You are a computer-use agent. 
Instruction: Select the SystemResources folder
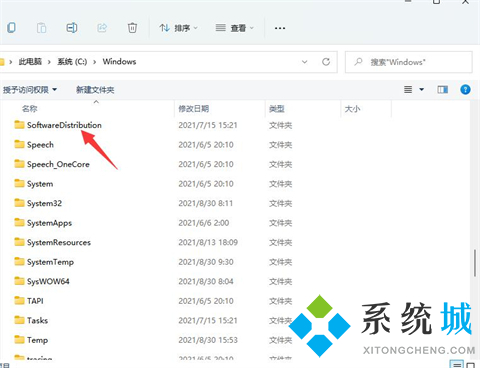coord(59,242)
